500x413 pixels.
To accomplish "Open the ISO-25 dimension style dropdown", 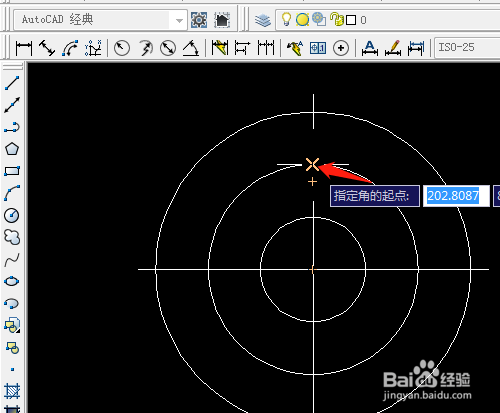I will pyautogui.click(x=467, y=48).
